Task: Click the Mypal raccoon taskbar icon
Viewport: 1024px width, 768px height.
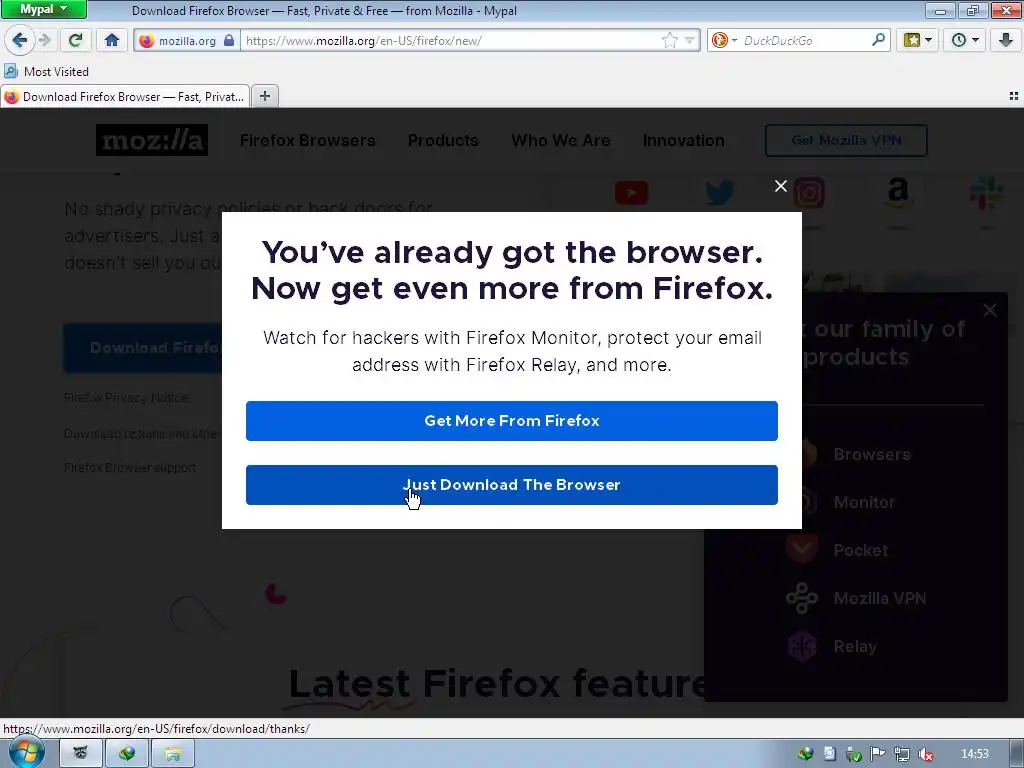Action: pyautogui.click(x=80, y=754)
